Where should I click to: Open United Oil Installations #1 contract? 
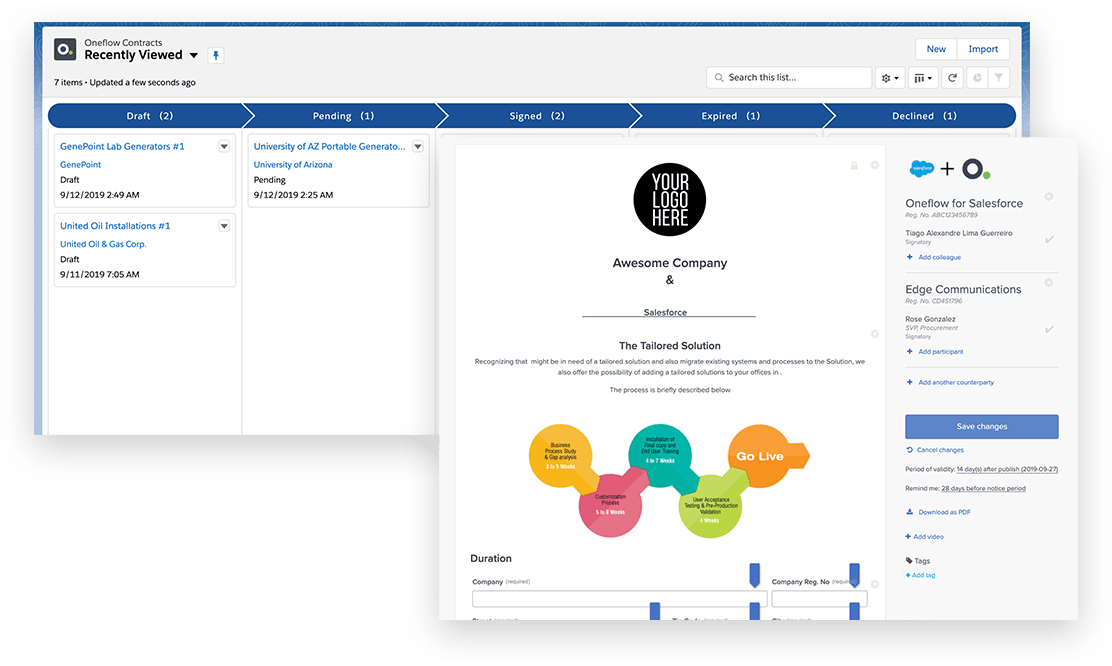[x=115, y=226]
